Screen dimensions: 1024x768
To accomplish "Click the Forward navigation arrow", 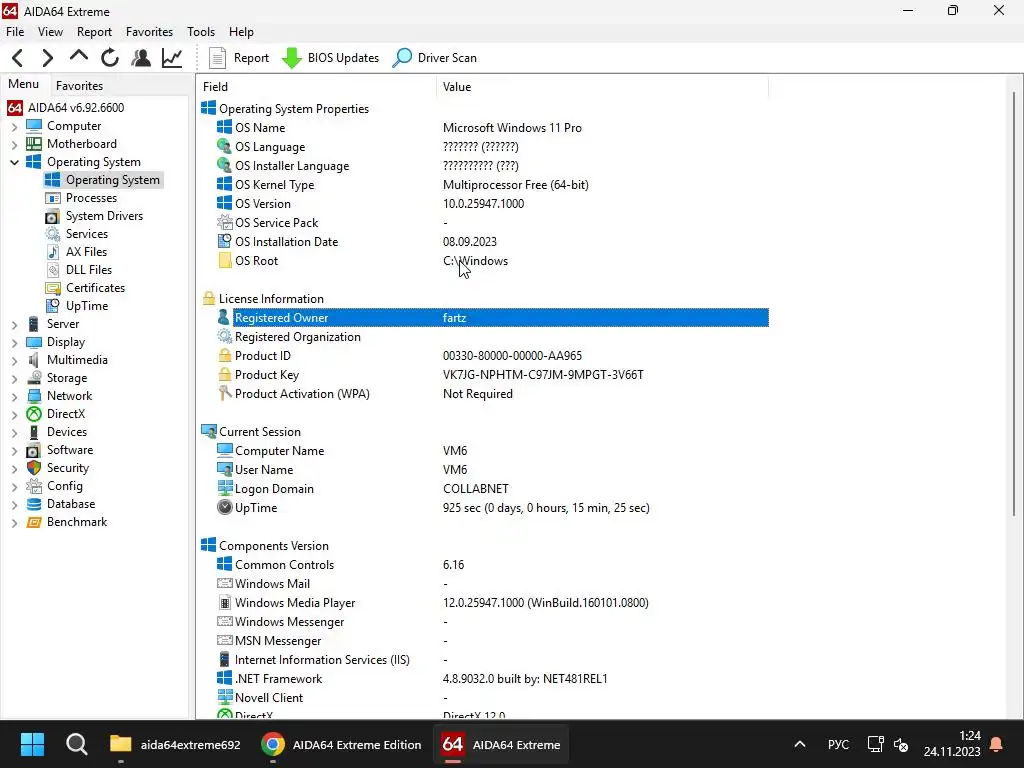I will pyautogui.click(x=47, y=58).
